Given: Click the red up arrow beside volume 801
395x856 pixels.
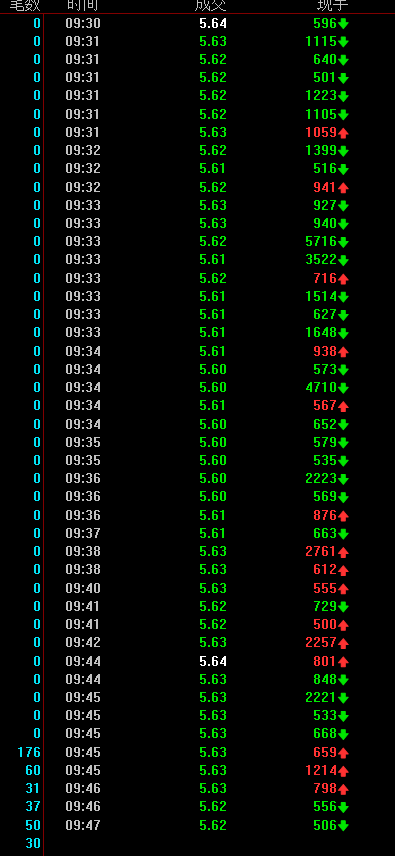Looking at the screenshot, I should 343,662.
